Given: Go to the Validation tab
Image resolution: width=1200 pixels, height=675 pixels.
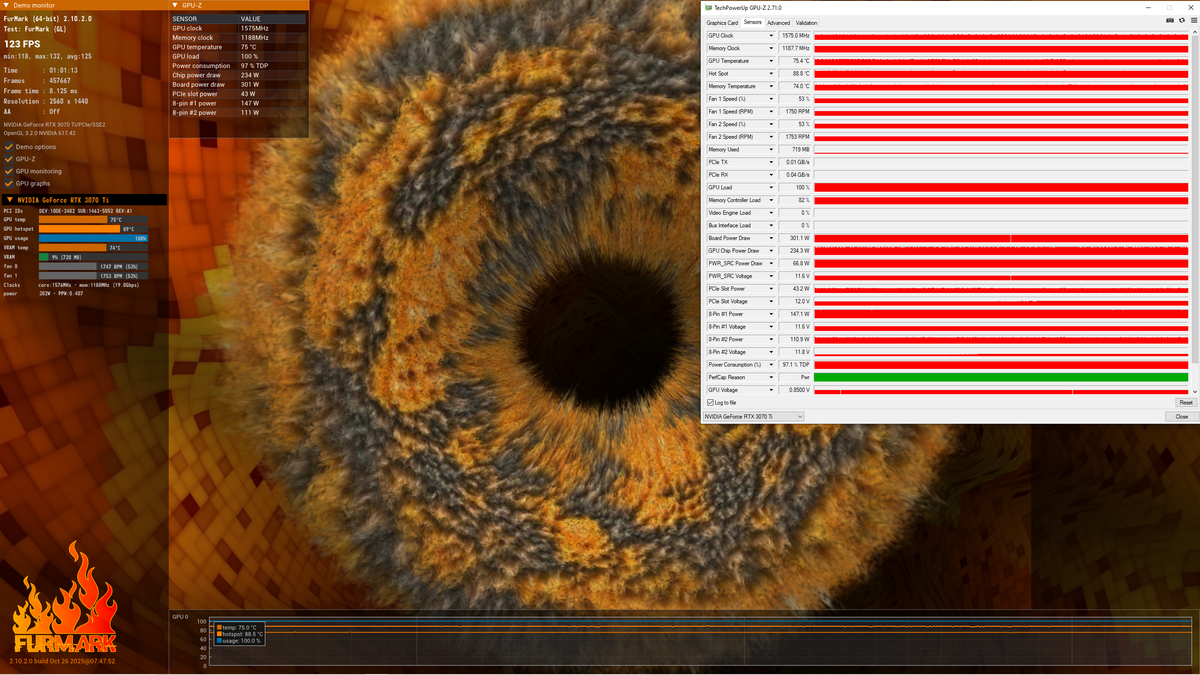Looking at the screenshot, I should (806, 22).
